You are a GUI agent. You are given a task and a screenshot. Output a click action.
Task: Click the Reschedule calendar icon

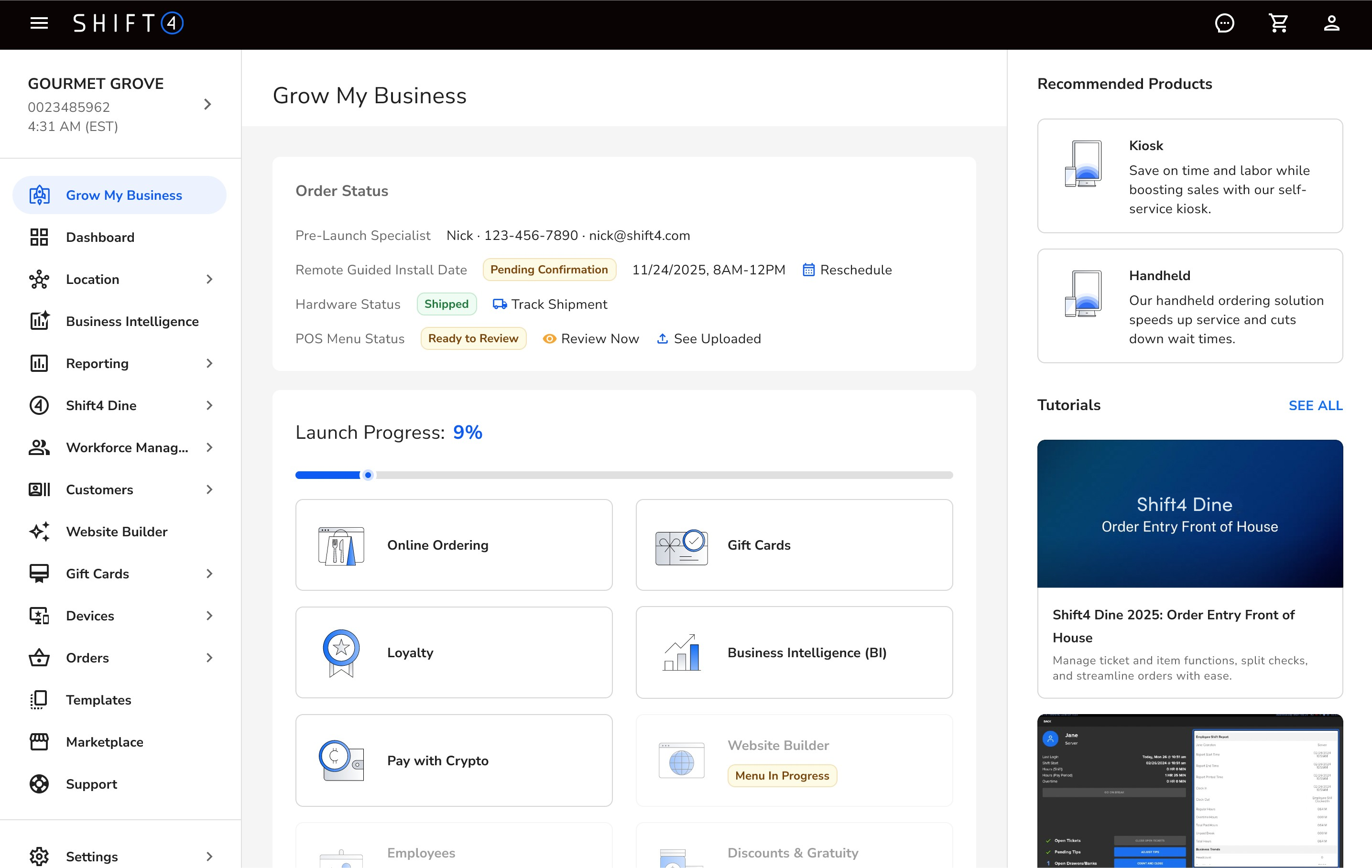pos(808,270)
